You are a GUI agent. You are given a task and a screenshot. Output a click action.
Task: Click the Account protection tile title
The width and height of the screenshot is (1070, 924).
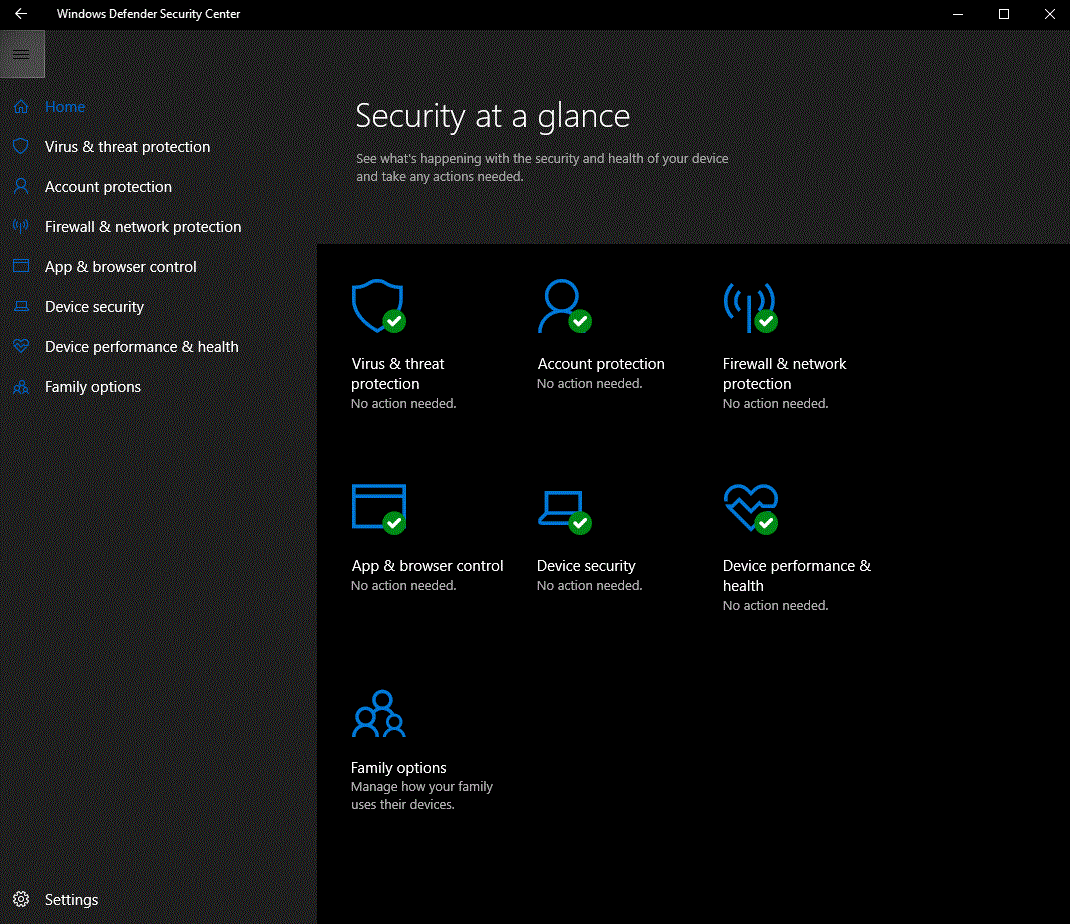pos(601,364)
